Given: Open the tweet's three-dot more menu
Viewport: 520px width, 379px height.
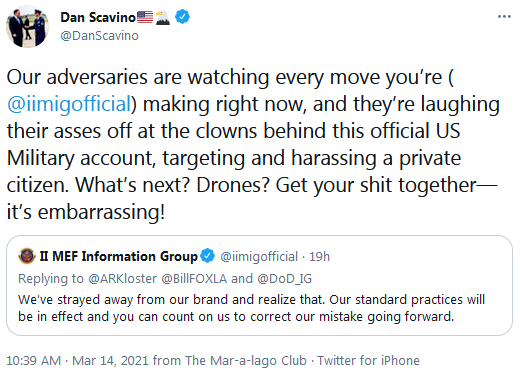Looking at the screenshot, I should [x=504, y=17].
